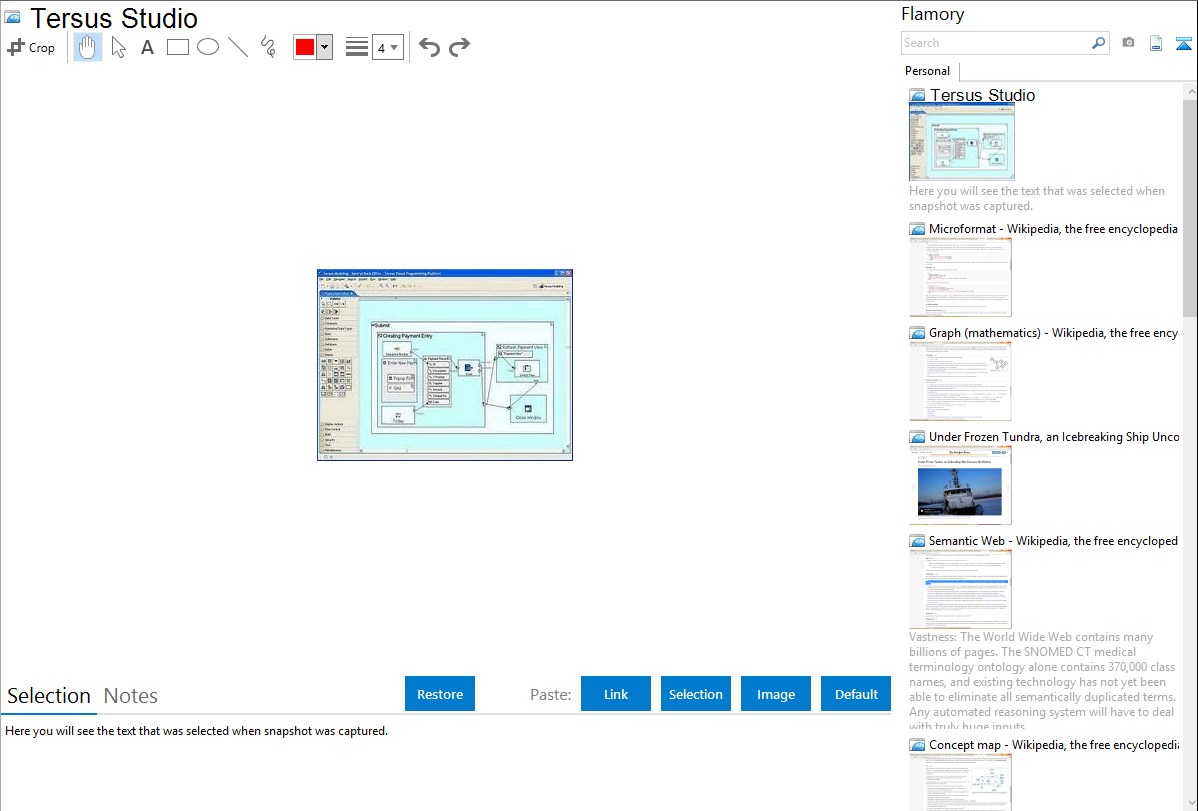Choose the text annotation tool
Viewport: 1198px width, 811px height.
pos(147,47)
